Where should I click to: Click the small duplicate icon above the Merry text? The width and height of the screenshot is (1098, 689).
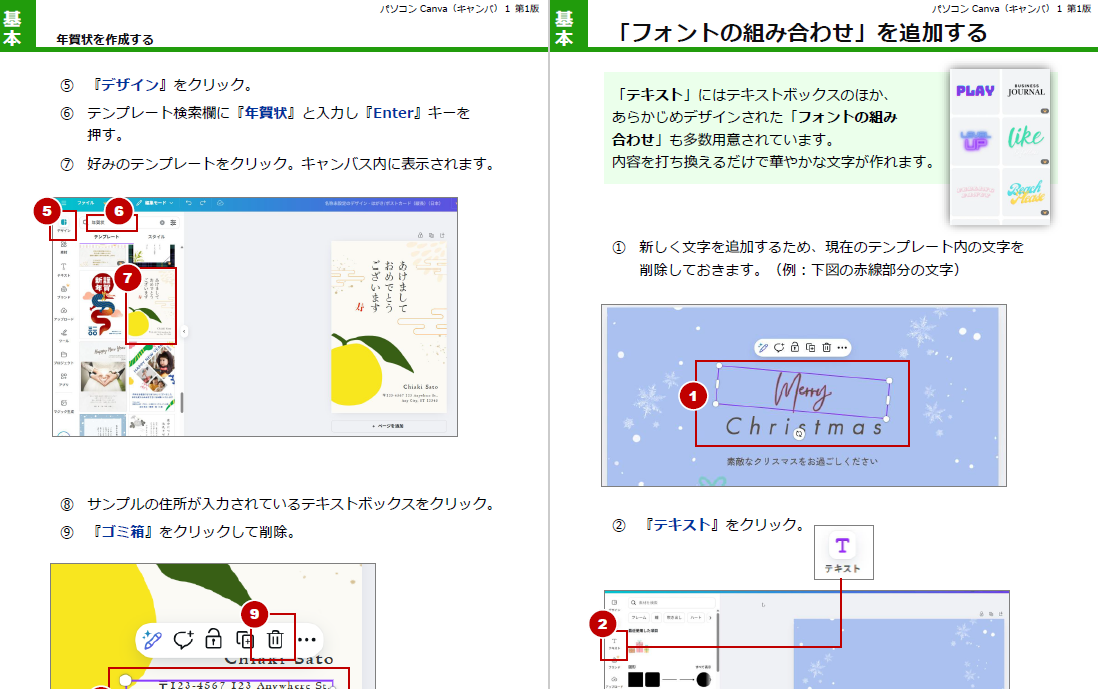pos(810,347)
